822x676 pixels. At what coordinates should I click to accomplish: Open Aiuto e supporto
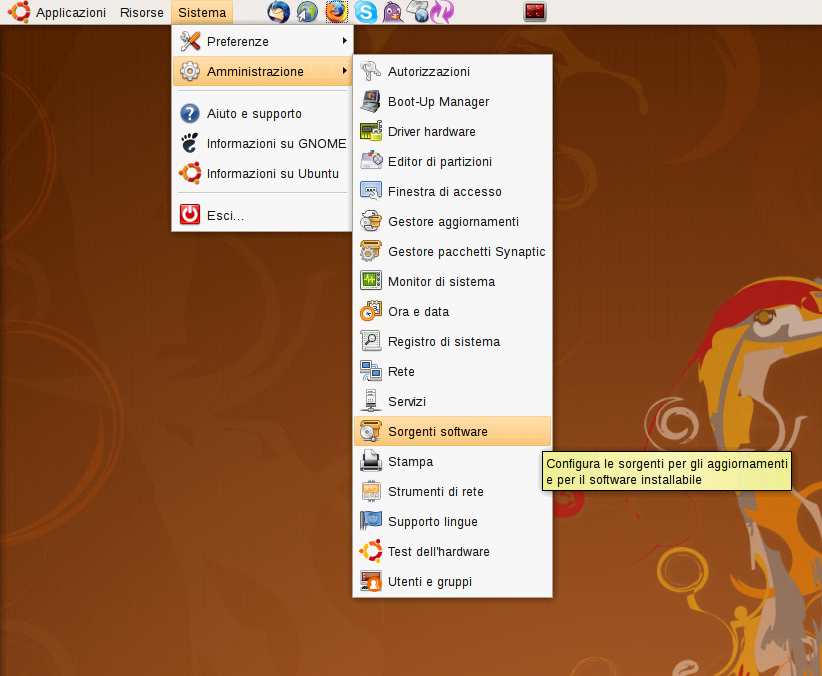click(254, 114)
